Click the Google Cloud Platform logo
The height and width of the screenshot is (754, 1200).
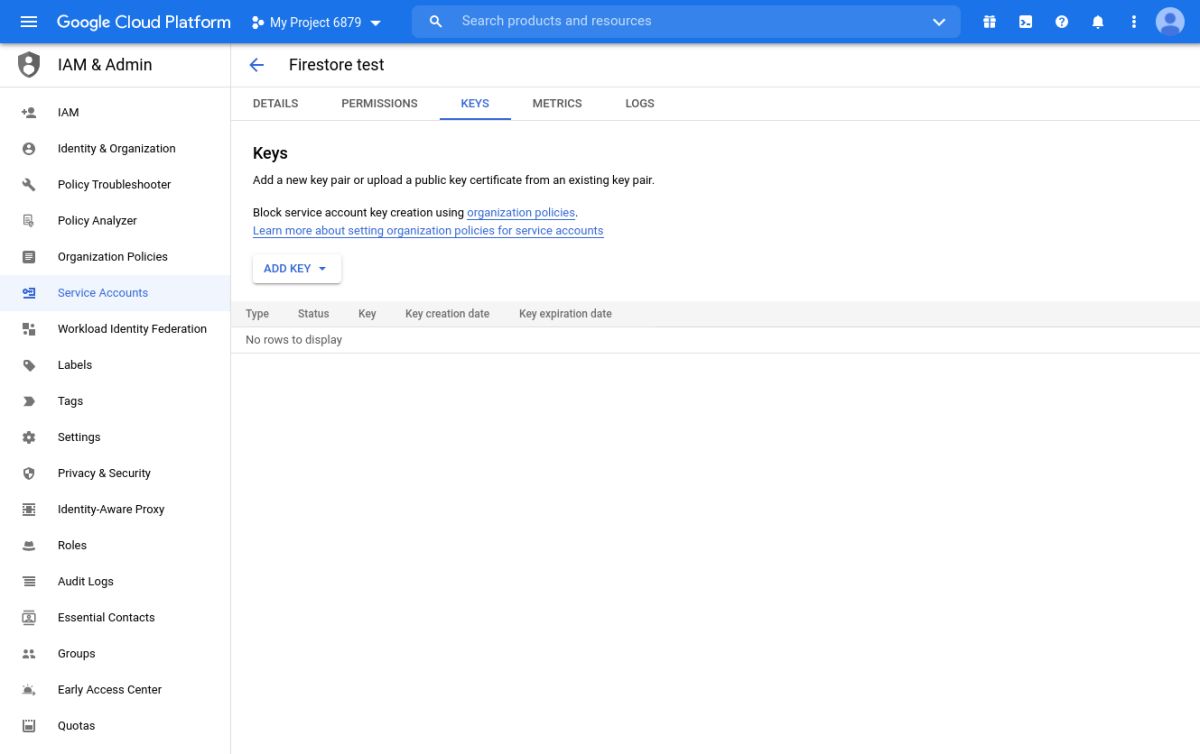coord(144,21)
